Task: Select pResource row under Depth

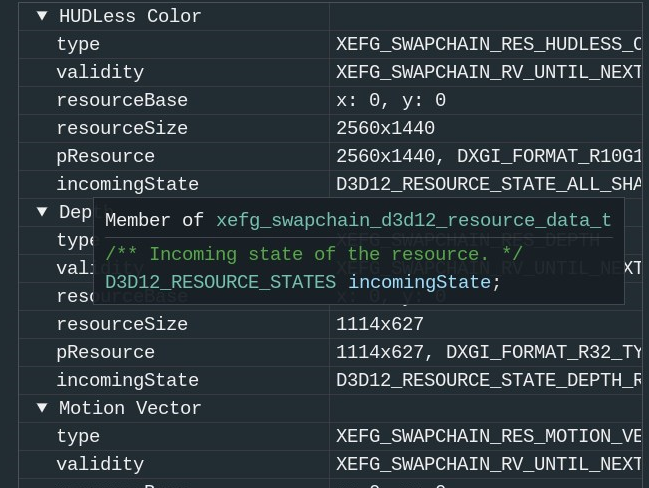Action: 105,352
